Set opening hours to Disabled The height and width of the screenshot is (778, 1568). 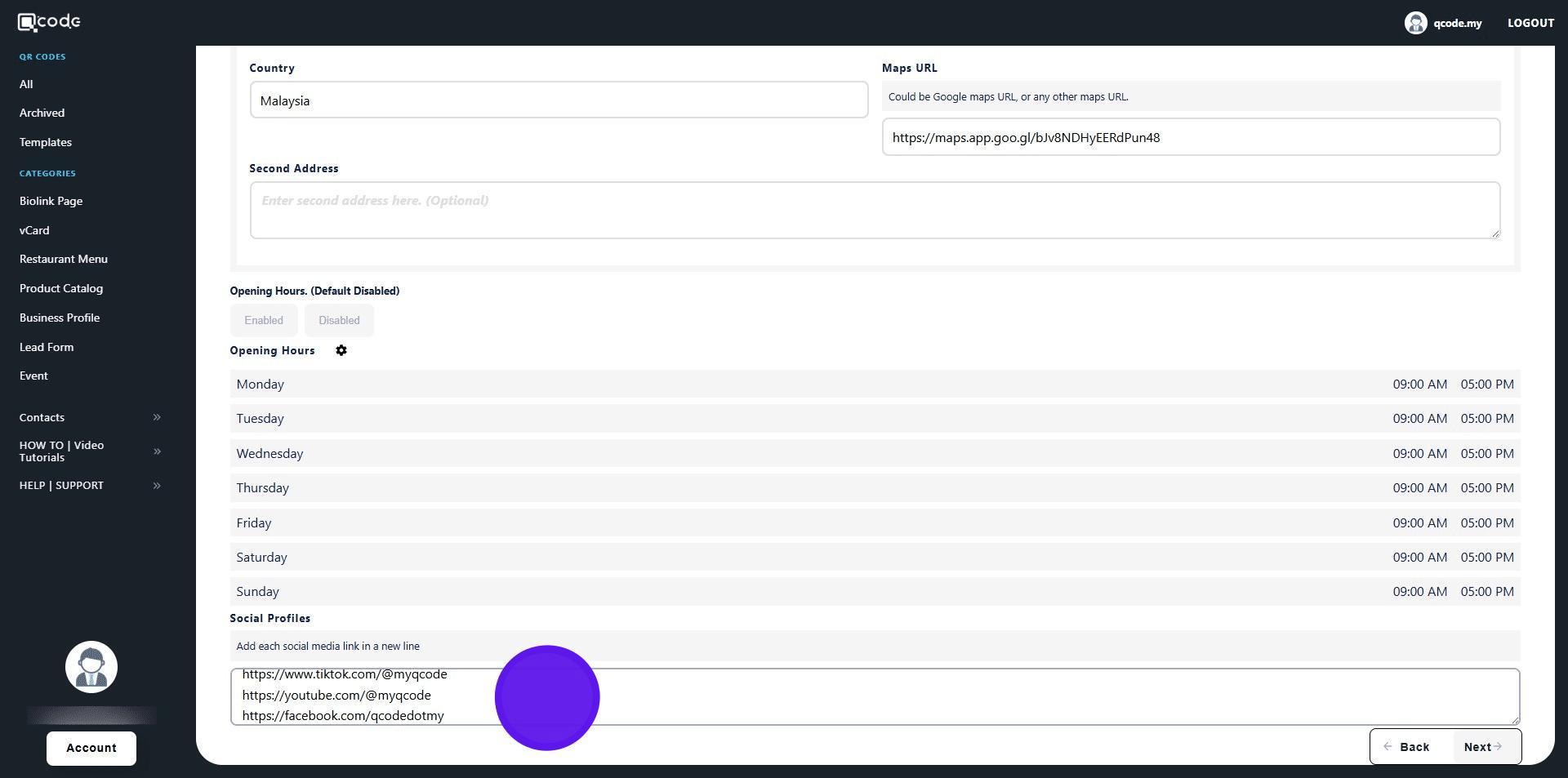[339, 320]
